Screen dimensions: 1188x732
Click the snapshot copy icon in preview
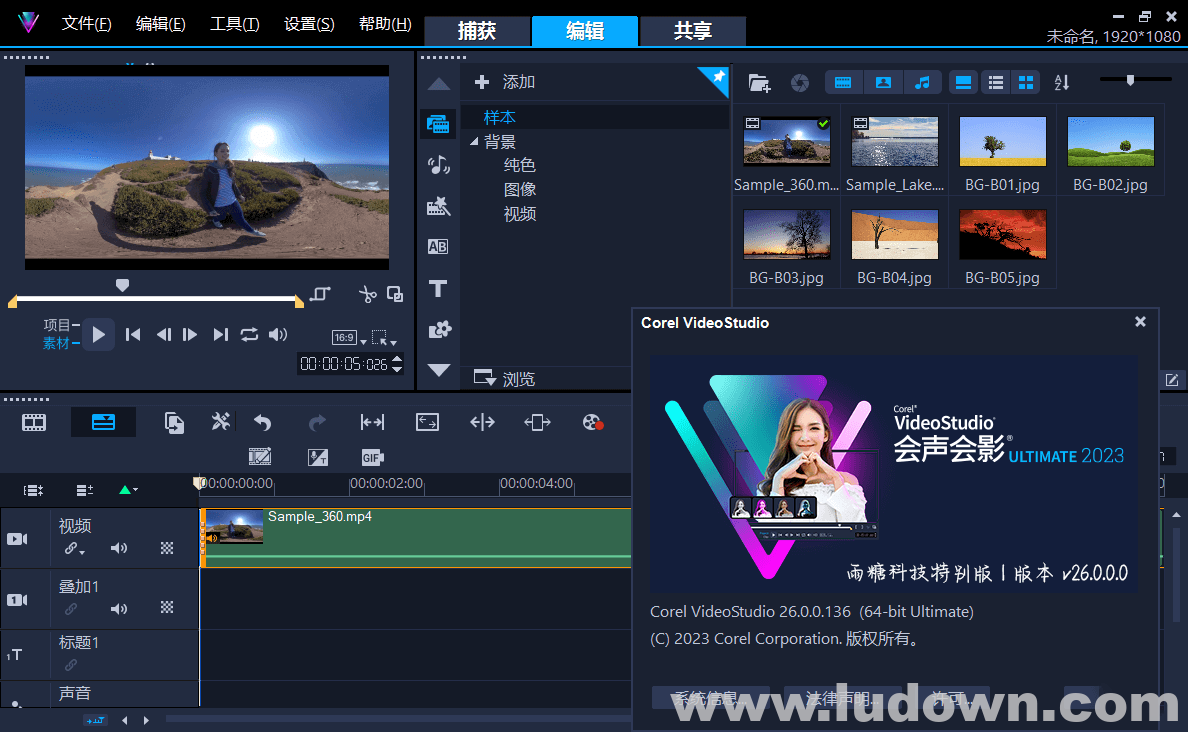pos(395,294)
